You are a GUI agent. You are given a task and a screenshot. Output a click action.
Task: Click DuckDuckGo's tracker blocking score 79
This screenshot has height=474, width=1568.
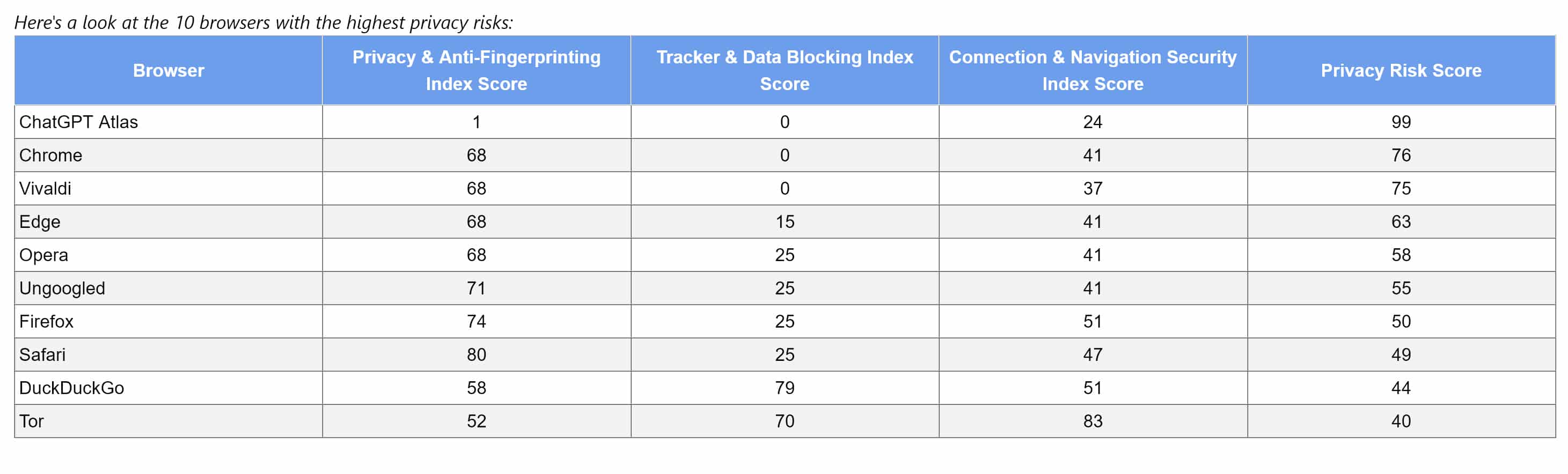click(x=785, y=388)
